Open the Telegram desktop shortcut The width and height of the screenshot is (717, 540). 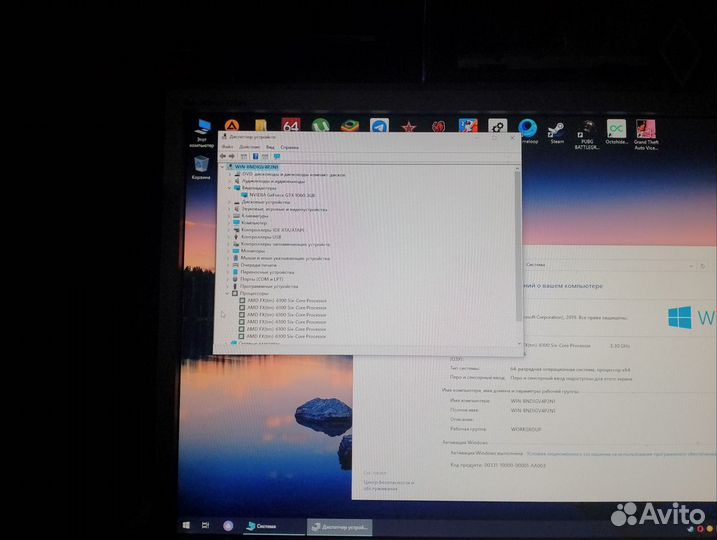pyautogui.click(x=379, y=126)
